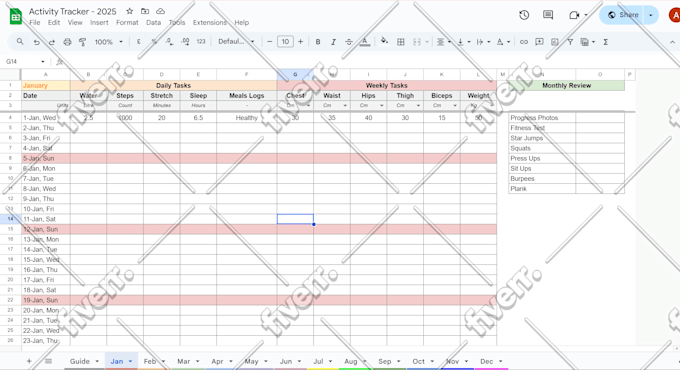This screenshot has width=680, height=370.
Task: Open the Insert menu
Action: pyautogui.click(x=99, y=23)
